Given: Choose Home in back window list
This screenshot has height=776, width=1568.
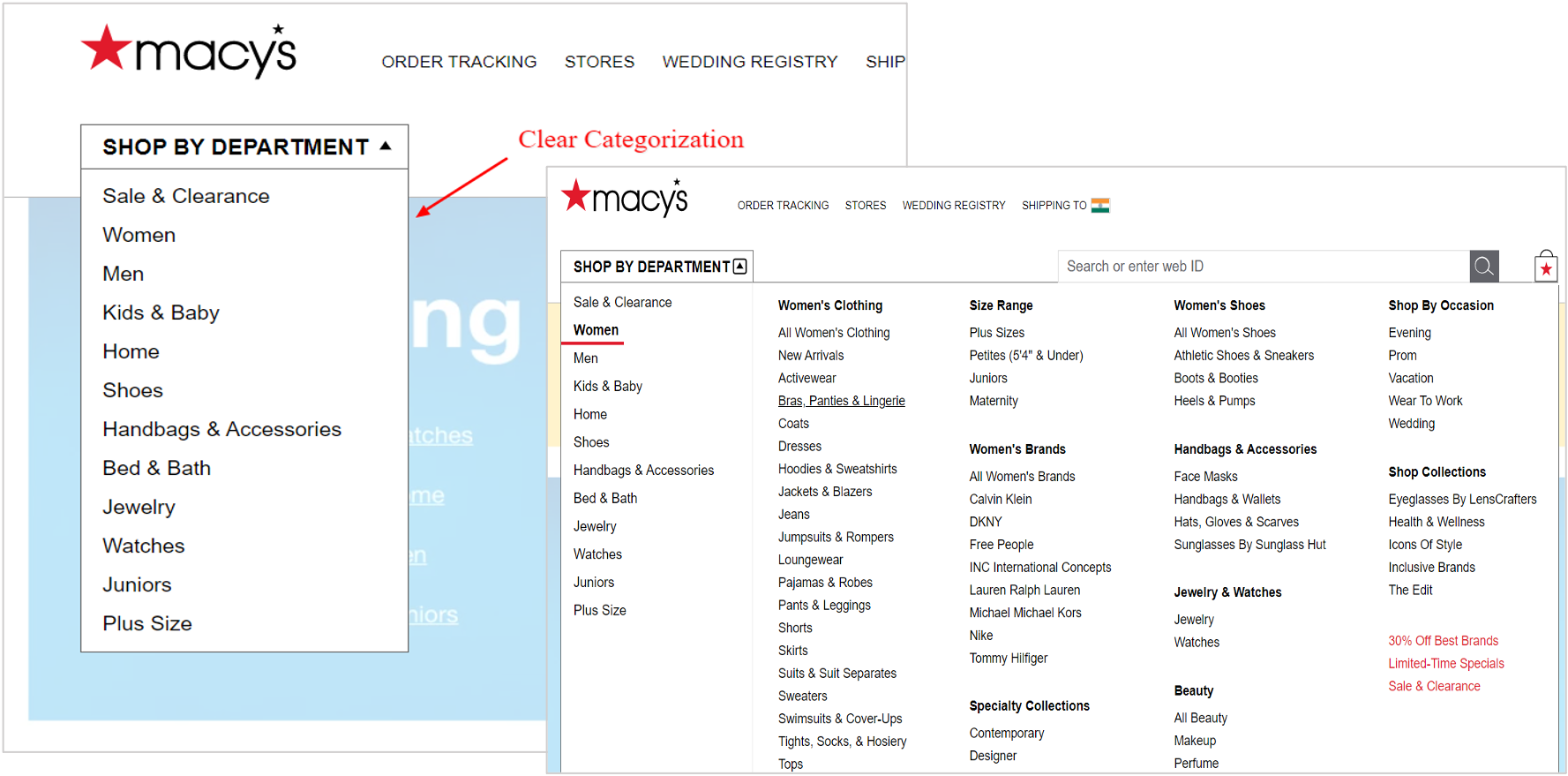Looking at the screenshot, I should 131,351.
